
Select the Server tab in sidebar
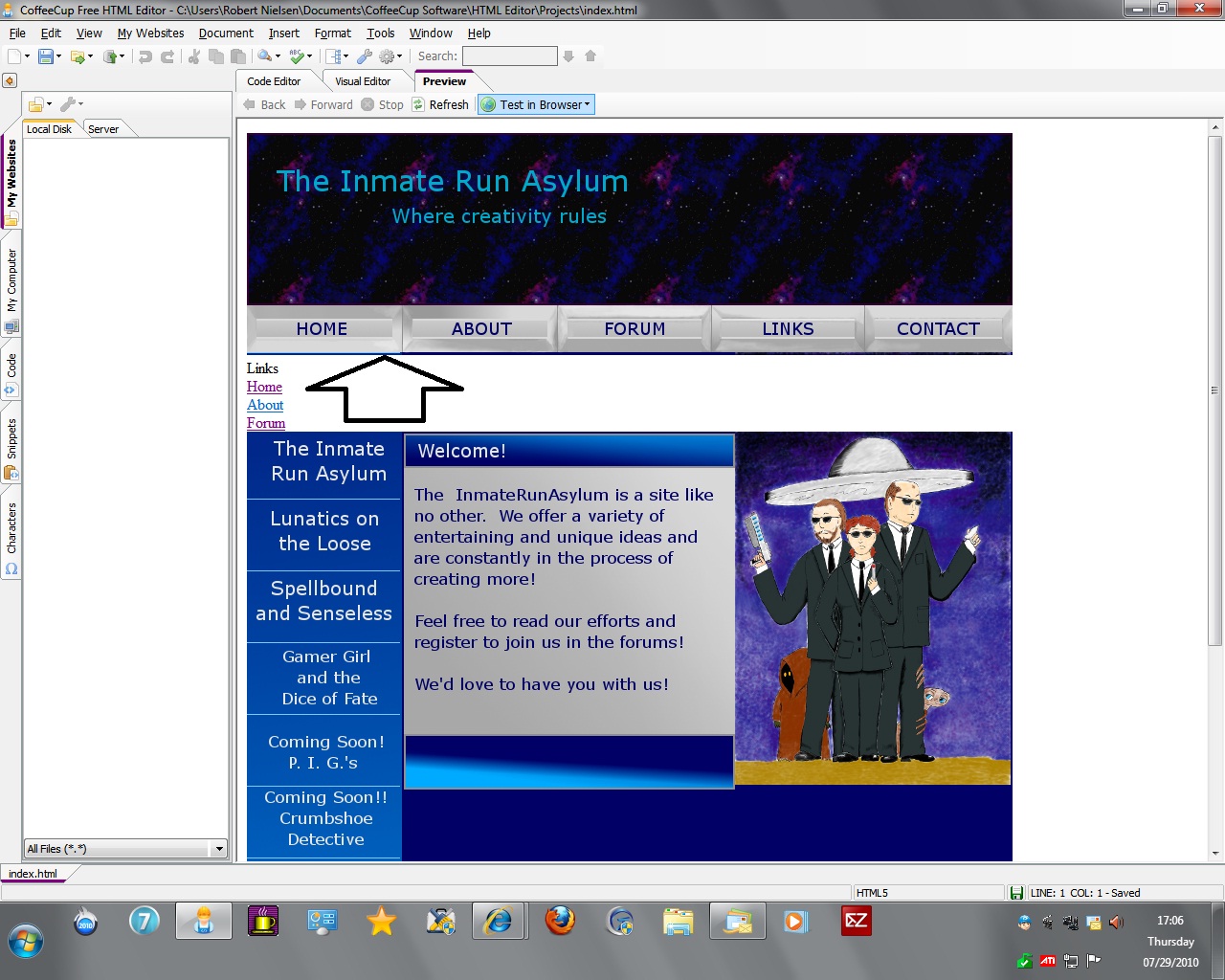tap(103, 129)
